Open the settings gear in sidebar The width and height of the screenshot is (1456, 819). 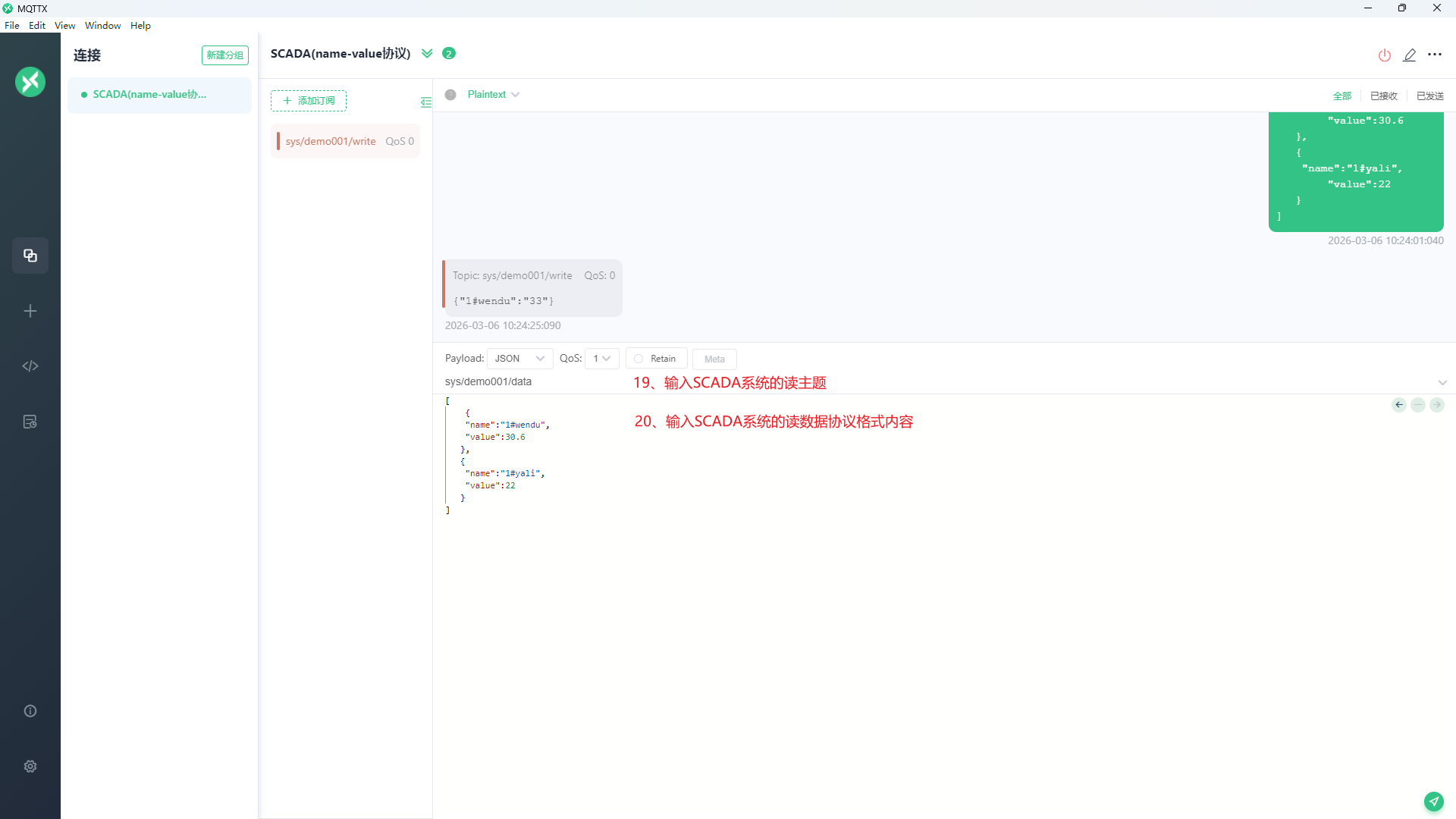(30, 767)
